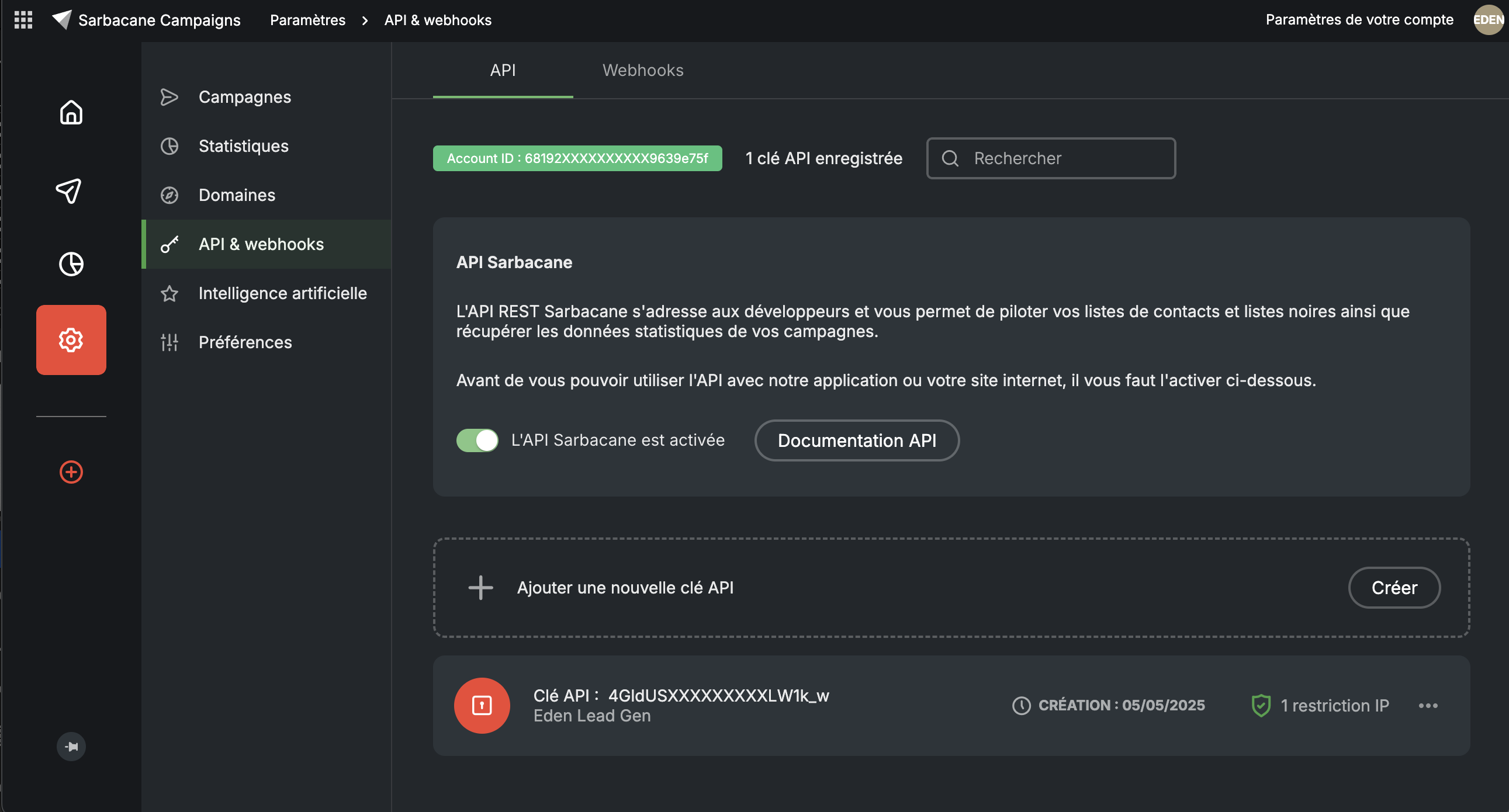Click the 1 clé API enregistrée text
The image size is (1509, 812).
[823, 158]
